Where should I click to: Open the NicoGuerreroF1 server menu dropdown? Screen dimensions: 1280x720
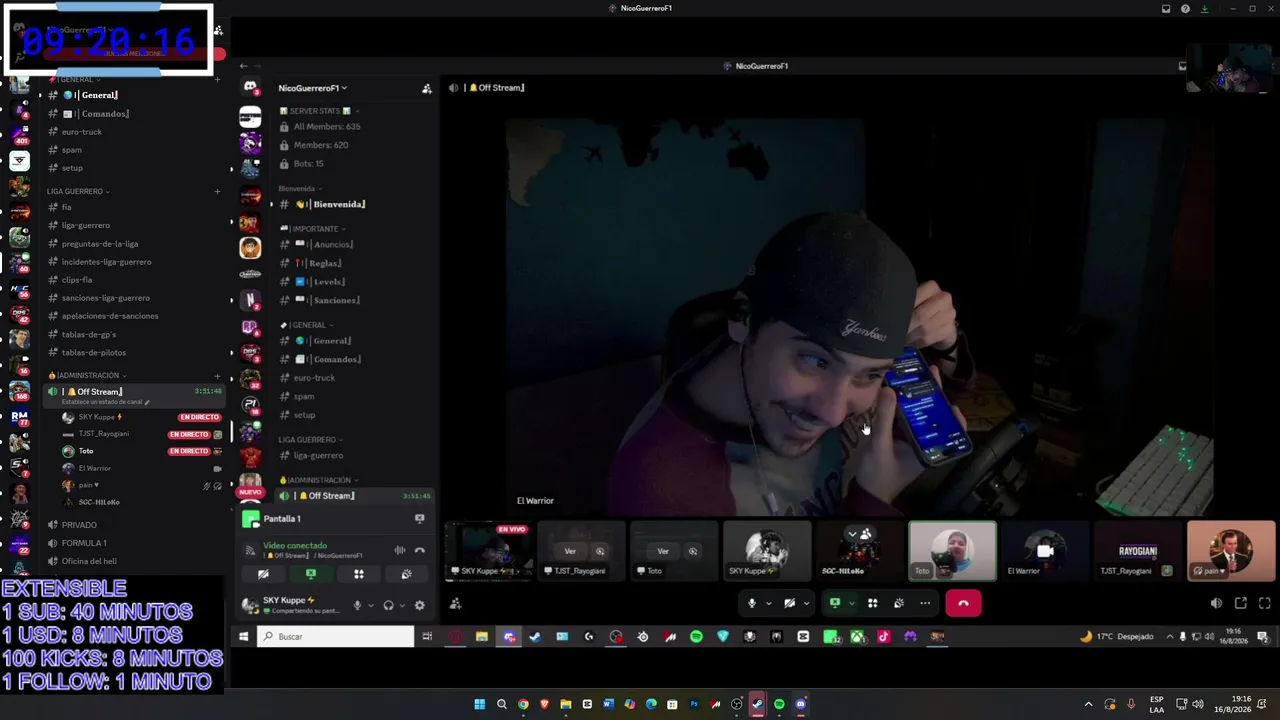[313, 88]
